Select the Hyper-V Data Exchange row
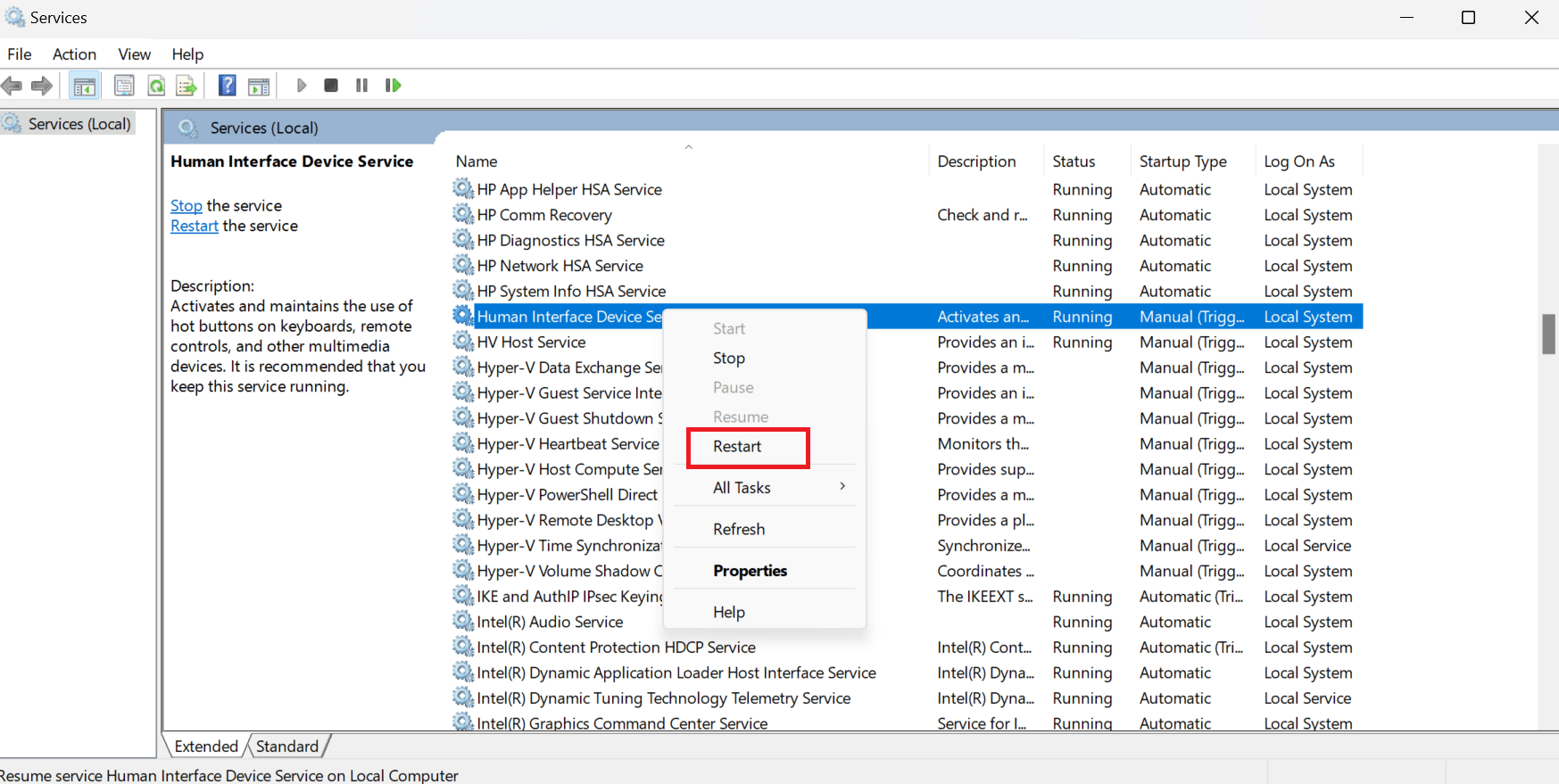The height and width of the screenshot is (784, 1559). 907,367
